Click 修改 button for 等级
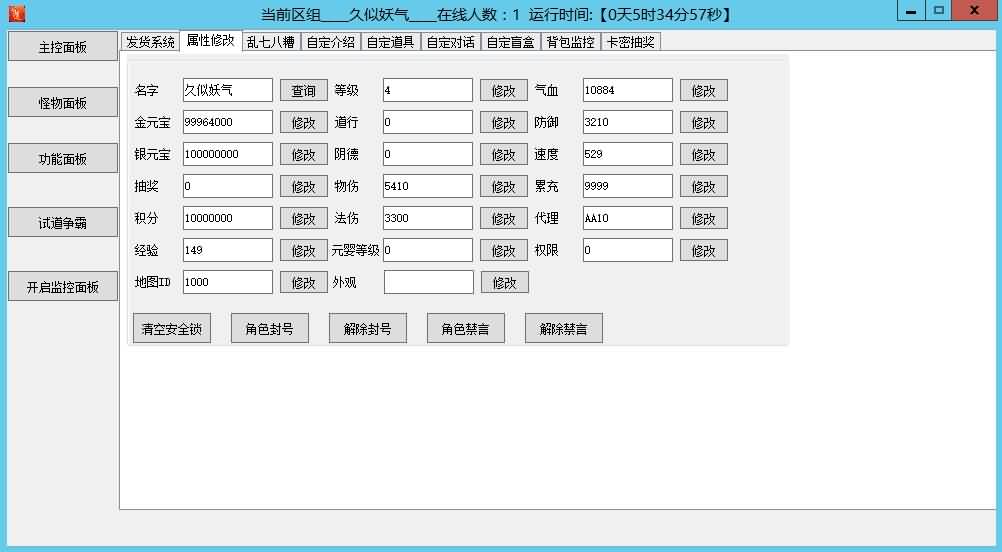The height and width of the screenshot is (552, 1002). coord(504,90)
